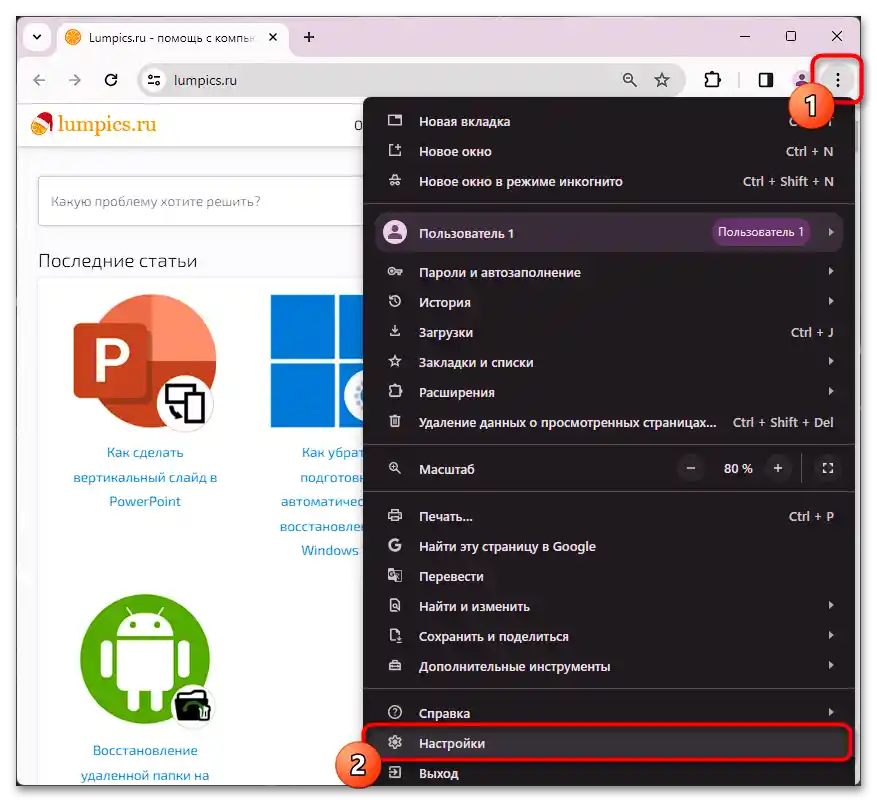The width and height of the screenshot is (877, 802).
Task: Open the Extensions puzzle icon
Action: tap(712, 79)
